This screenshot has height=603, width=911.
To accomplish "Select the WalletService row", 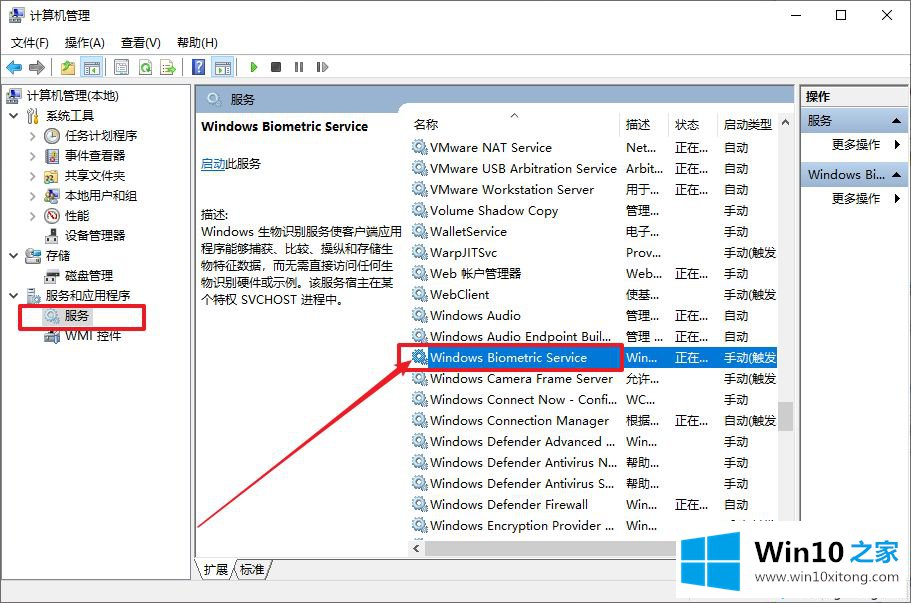I will coord(593,232).
